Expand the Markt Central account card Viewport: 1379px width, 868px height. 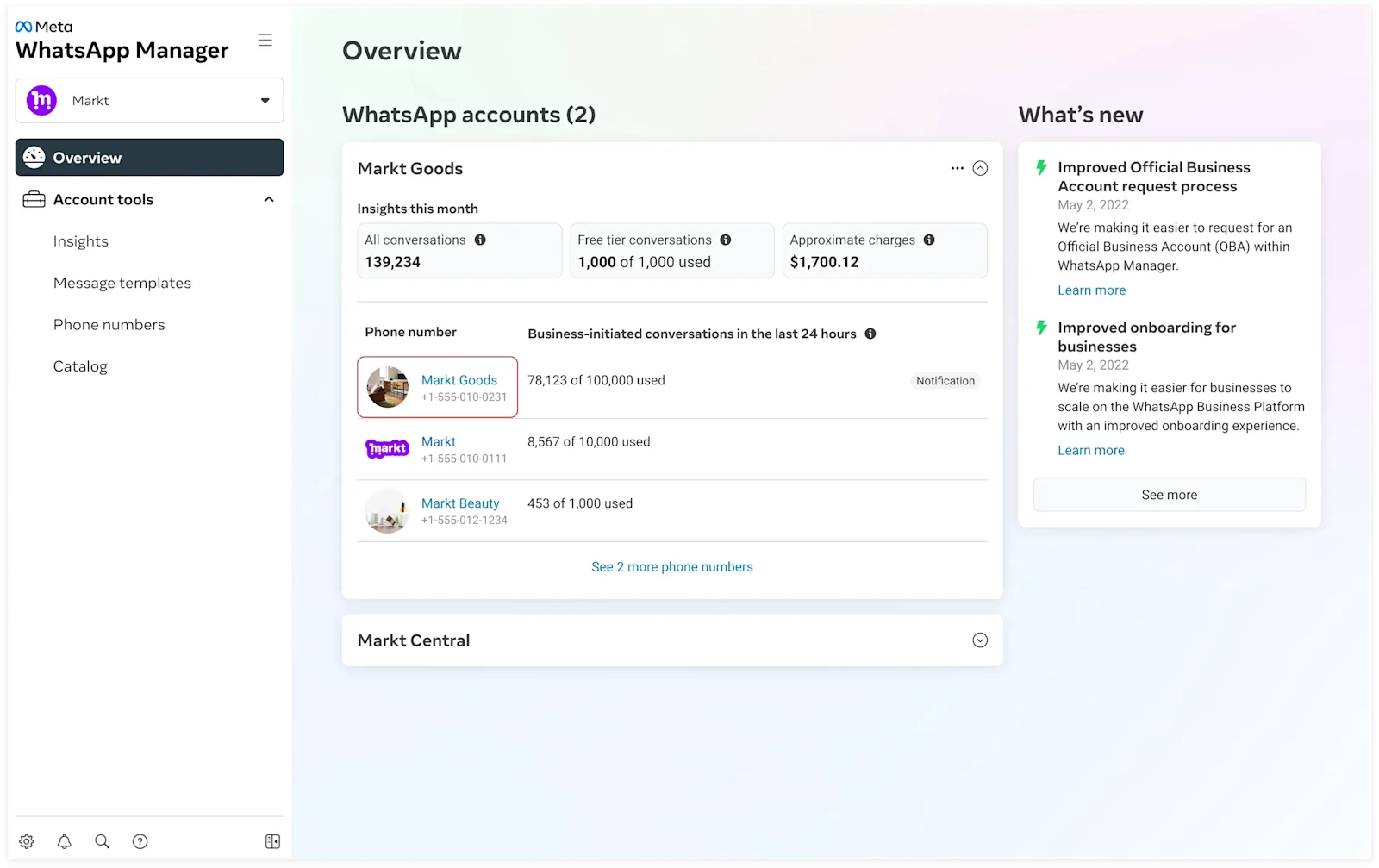point(980,640)
